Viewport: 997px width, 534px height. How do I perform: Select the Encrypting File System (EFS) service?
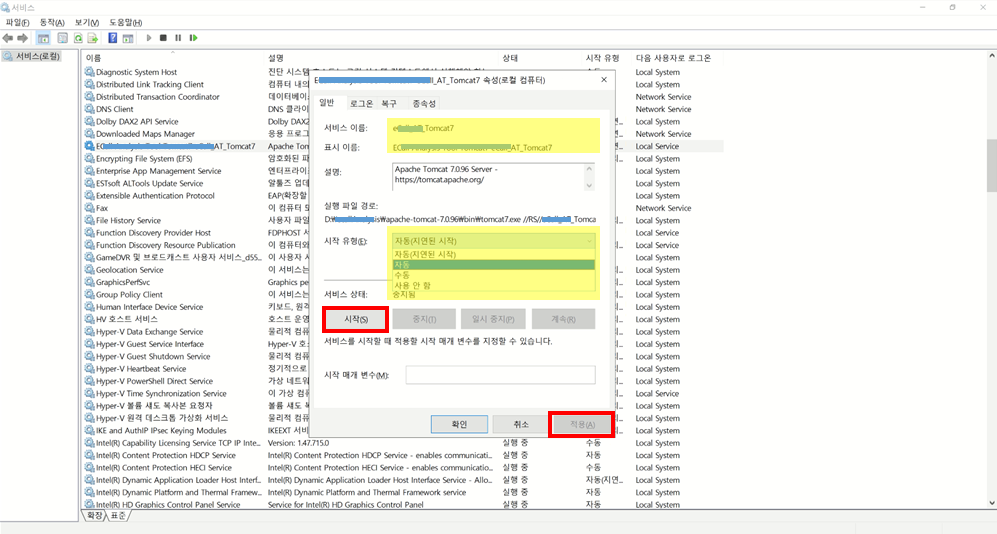[144, 158]
